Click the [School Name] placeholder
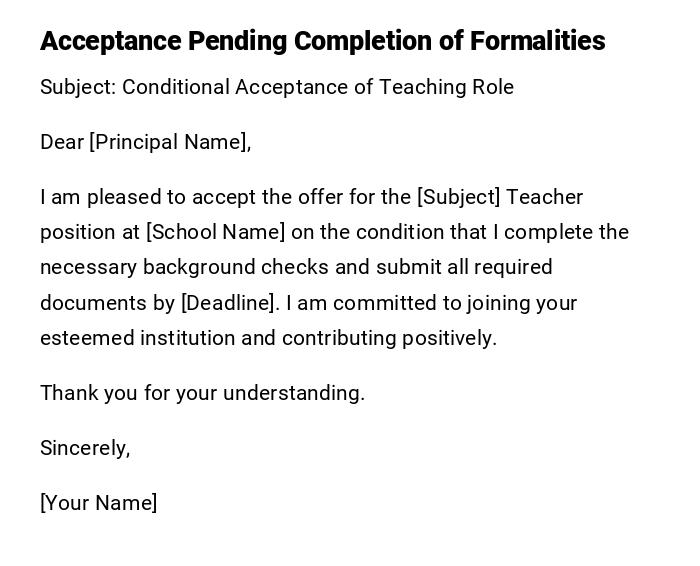 pyautogui.click(x=215, y=232)
